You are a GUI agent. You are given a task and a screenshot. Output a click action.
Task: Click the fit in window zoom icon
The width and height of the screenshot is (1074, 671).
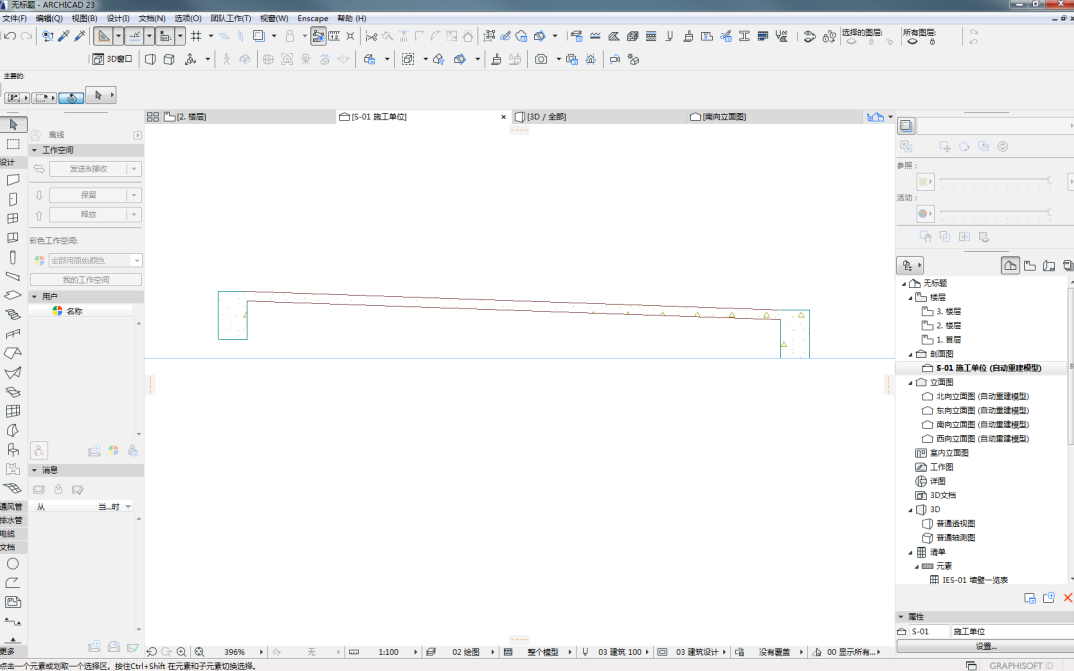(199, 652)
